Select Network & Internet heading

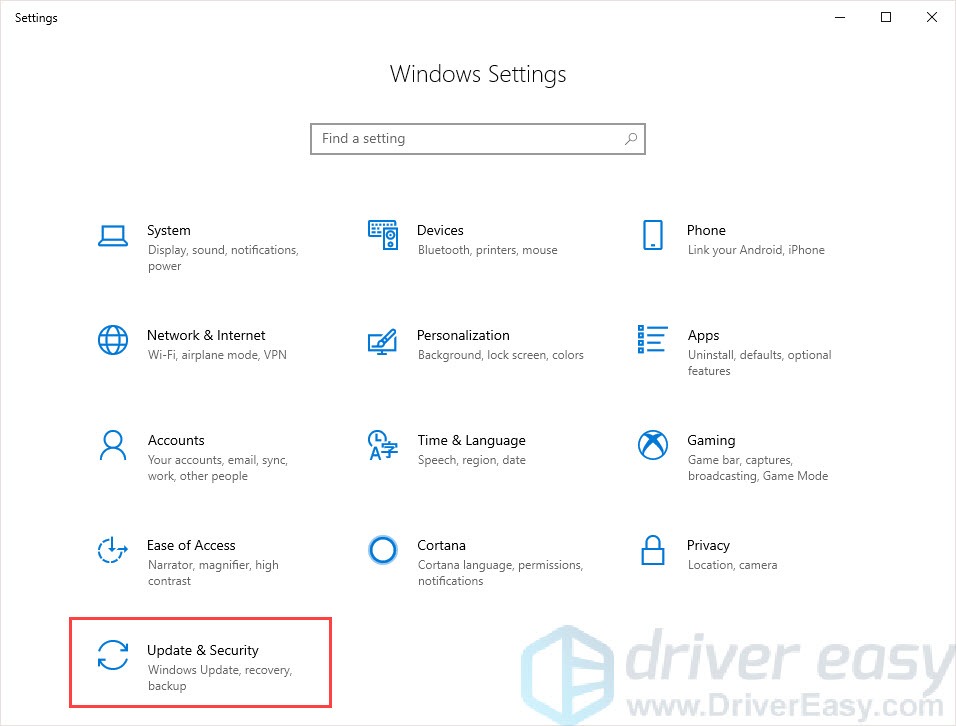tap(206, 335)
